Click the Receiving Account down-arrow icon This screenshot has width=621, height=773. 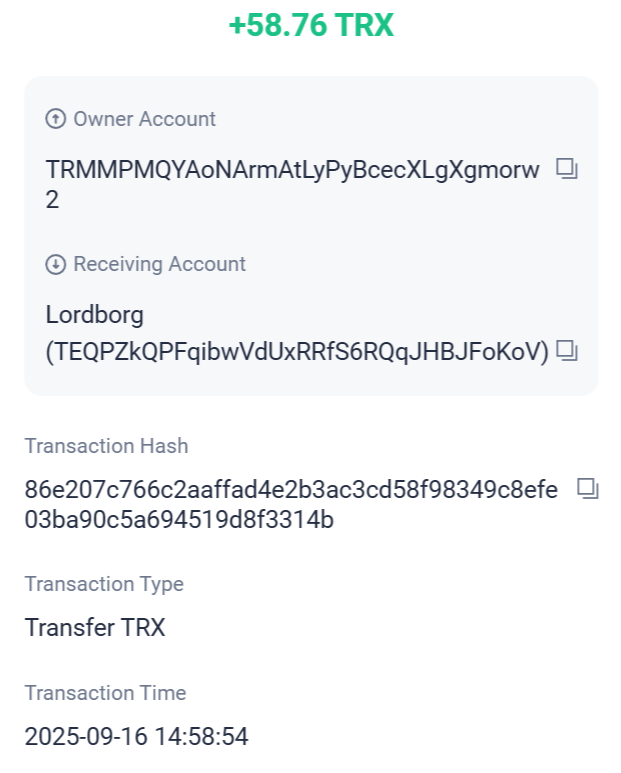pyautogui.click(x=56, y=264)
